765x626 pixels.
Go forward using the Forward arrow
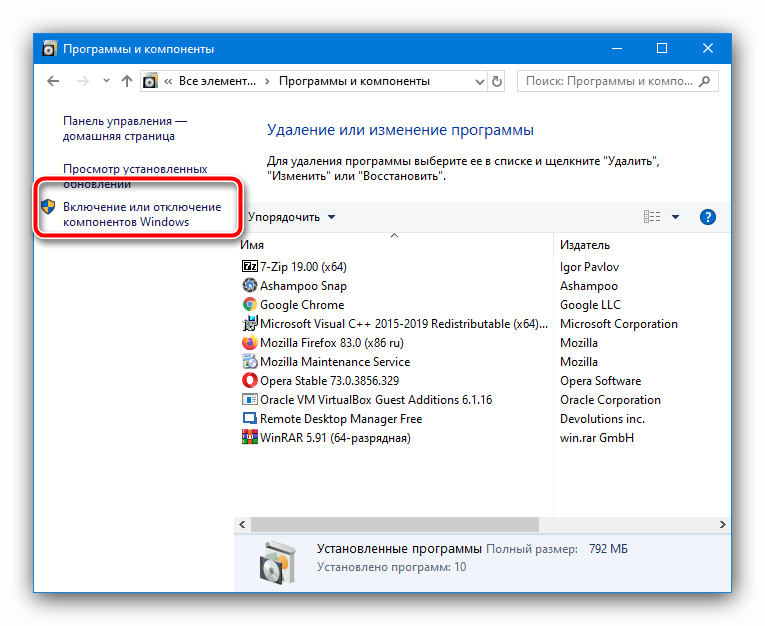pos(83,81)
